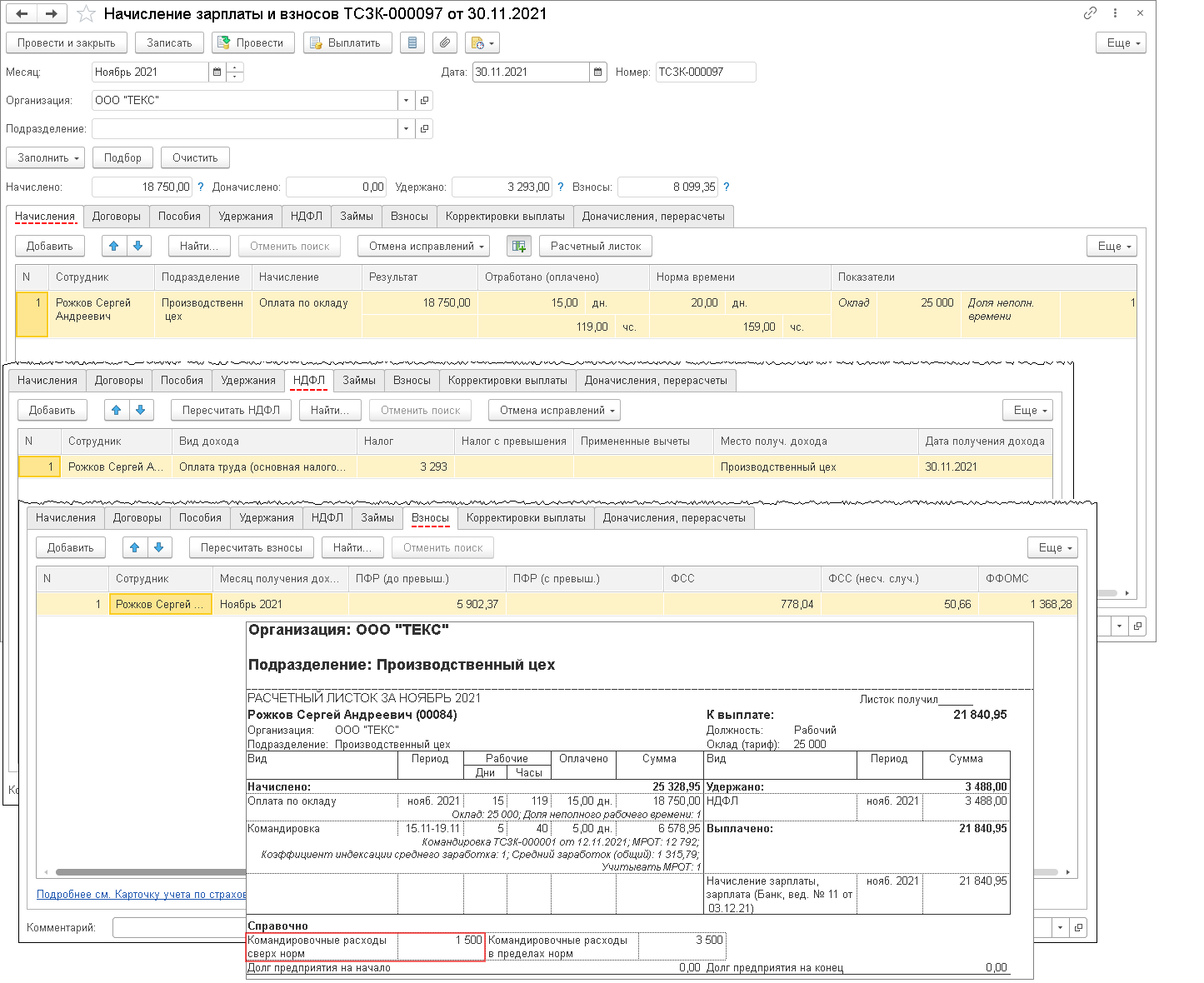
Task: Open the Организация record with its open icon
Action: tap(425, 101)
